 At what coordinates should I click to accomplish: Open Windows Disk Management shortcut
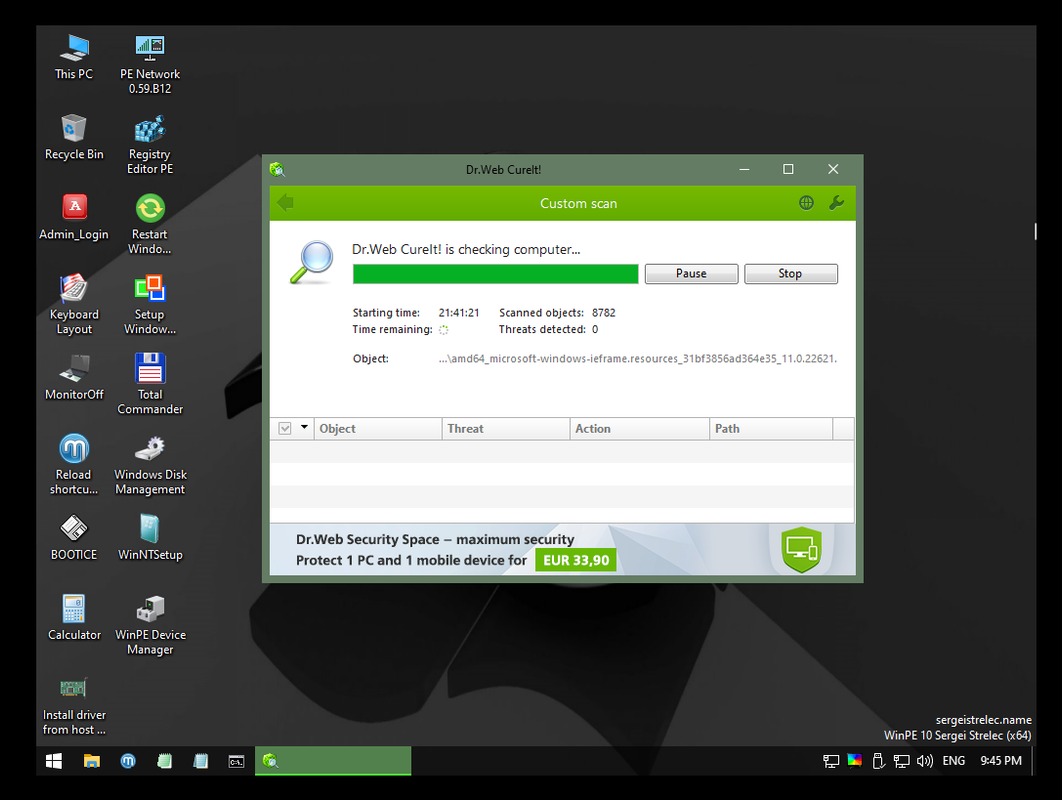pyautogui.click(x=150, y=465)
